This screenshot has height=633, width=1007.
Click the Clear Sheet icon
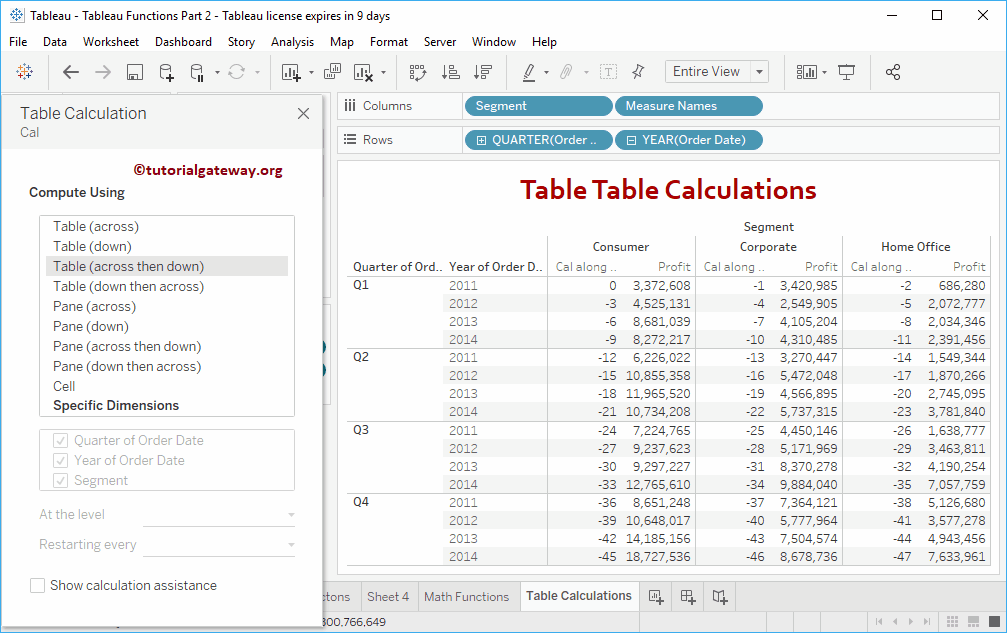363,72
